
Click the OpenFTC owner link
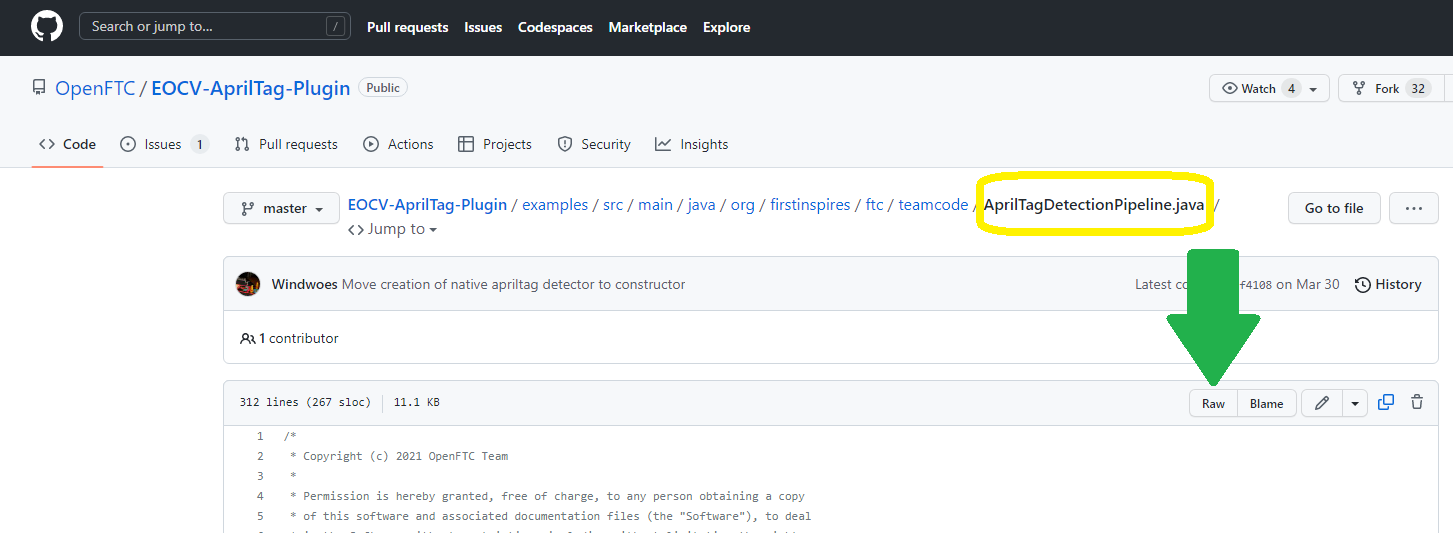click(95, 88)
